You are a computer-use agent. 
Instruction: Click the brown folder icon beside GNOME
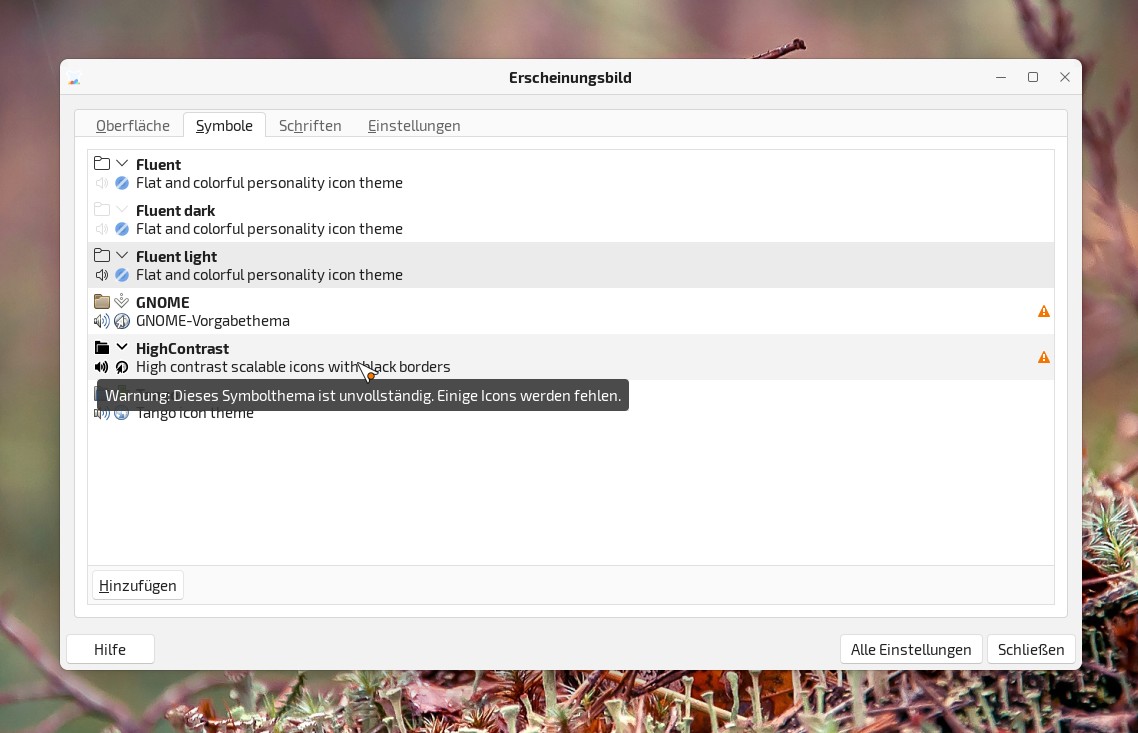click(x=102, y=301)
